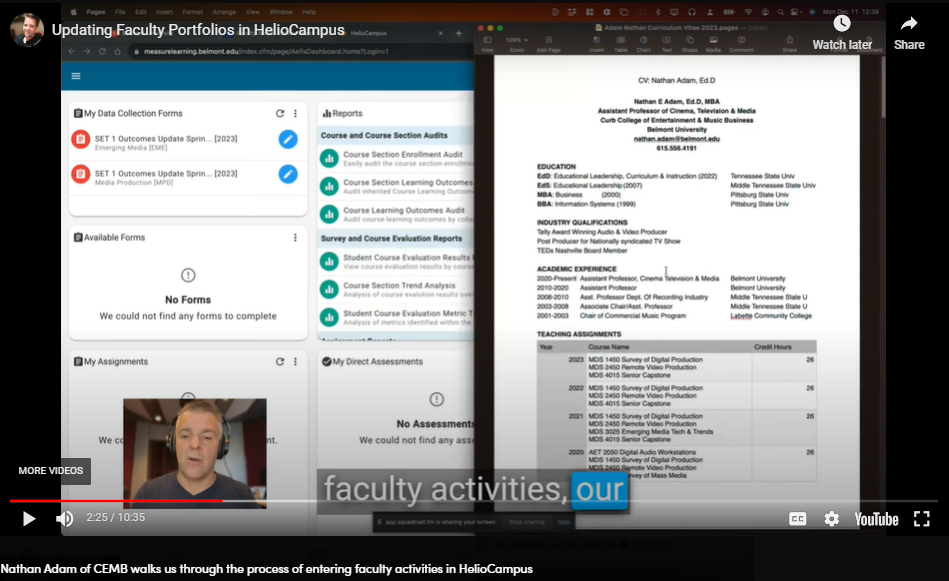Open the View dropdown in the Pages toolbar
The image size is (949, 581).
(487, 44)
